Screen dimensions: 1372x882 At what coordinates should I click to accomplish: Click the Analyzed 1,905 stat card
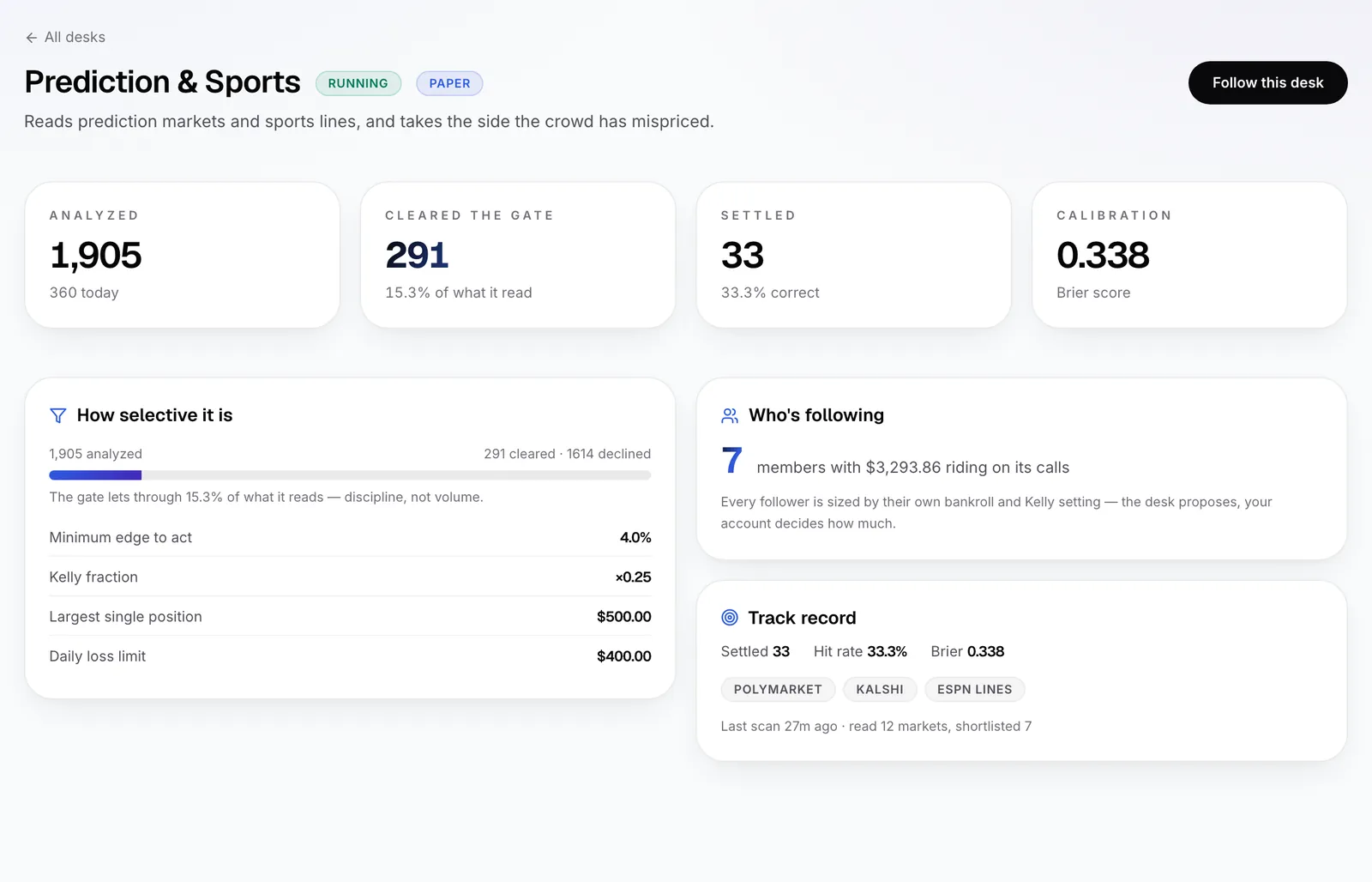pyautogui.click(x=183, y=255)
